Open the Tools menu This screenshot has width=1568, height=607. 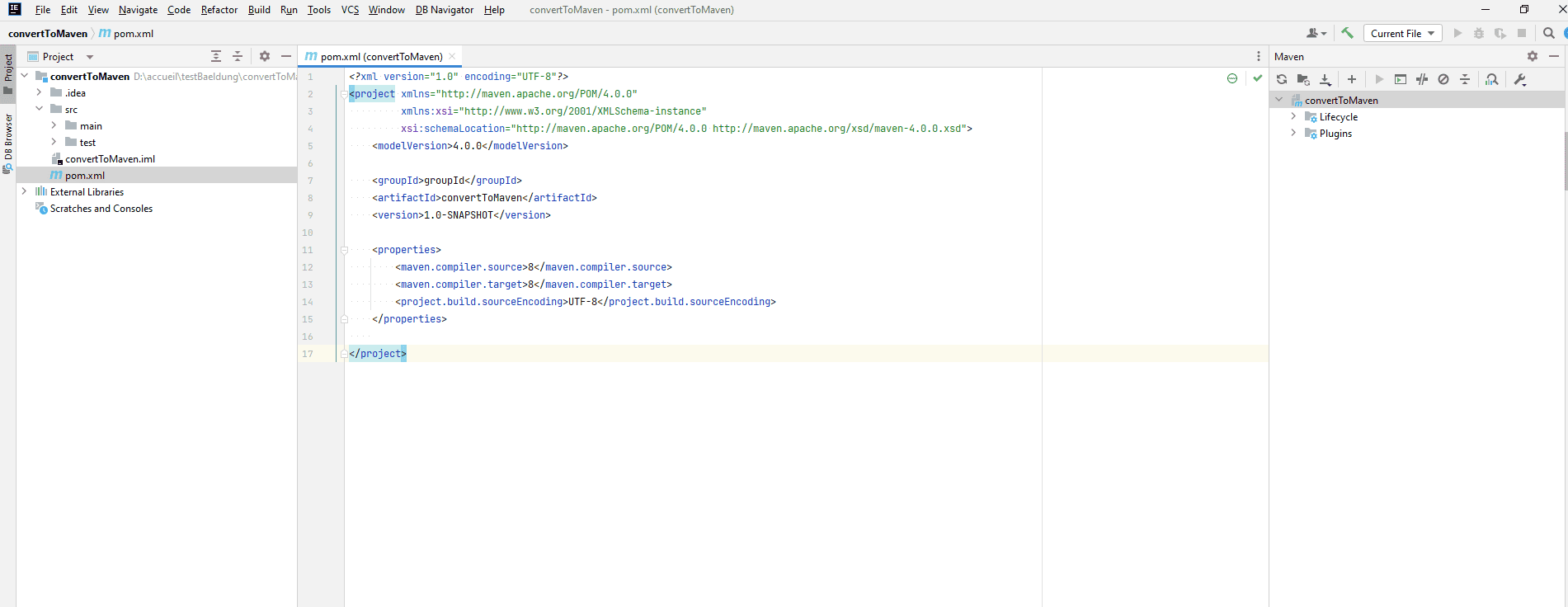click(x=319, y=10)
